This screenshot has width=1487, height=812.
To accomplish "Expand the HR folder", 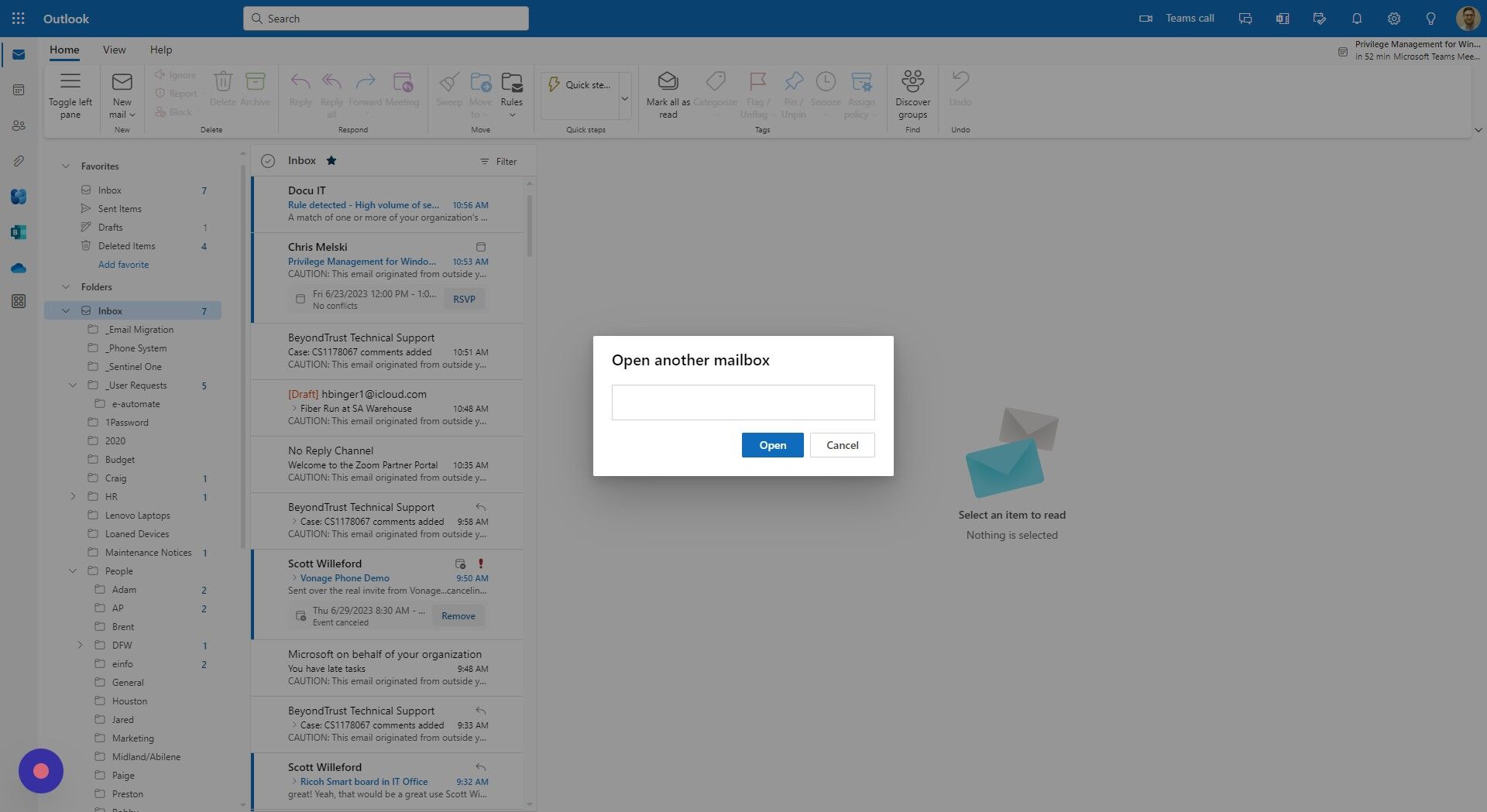I will point(74,496).
